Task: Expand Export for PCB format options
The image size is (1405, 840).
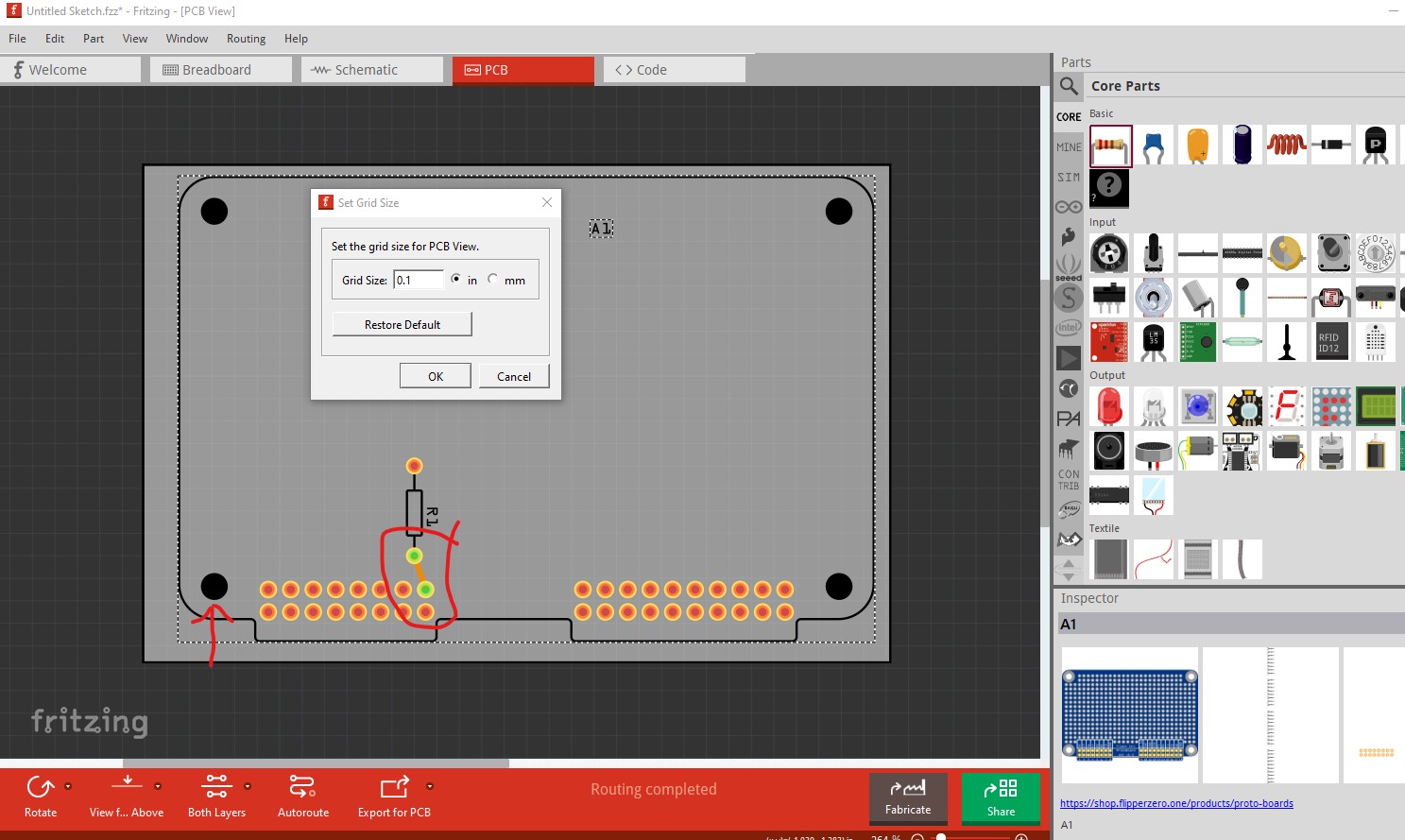Action: click(430, 786)
